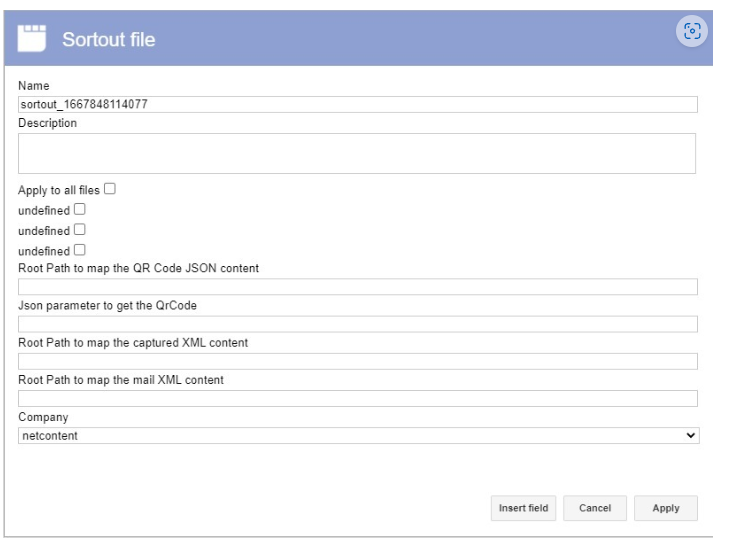The width and height of the screenshot is (729, 543).
Task: Click the Json parameter QrCode input field
Action: (358, 324)
